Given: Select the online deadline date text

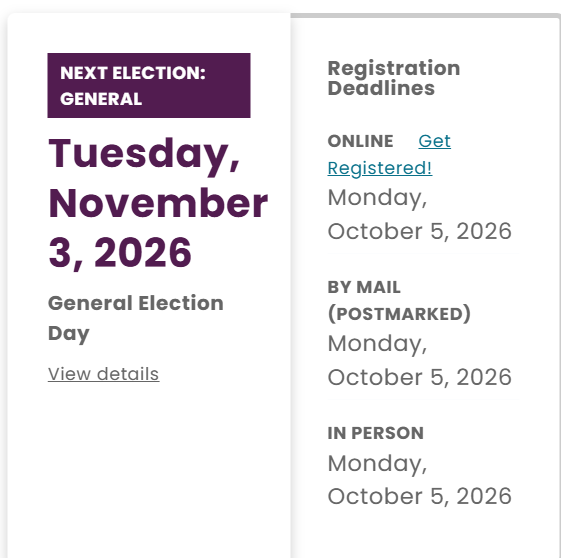Looking at the screenshot, I should [x=419, y=214].
